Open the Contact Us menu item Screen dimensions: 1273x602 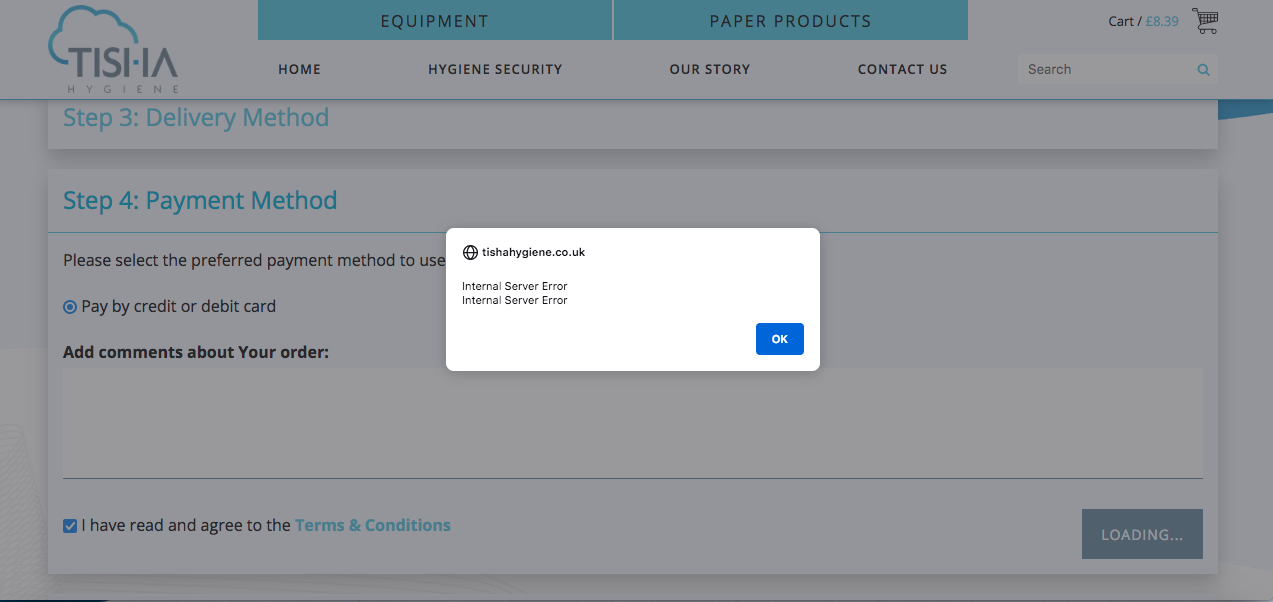pos(902,70)
